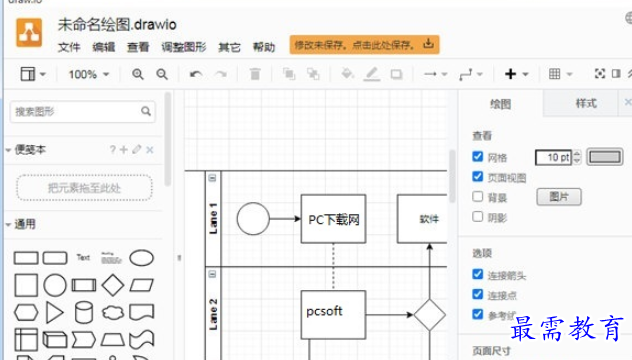Toggle the 连接箭头 checkbox
This screenshot has height=360, width=632.
[478, 275]
